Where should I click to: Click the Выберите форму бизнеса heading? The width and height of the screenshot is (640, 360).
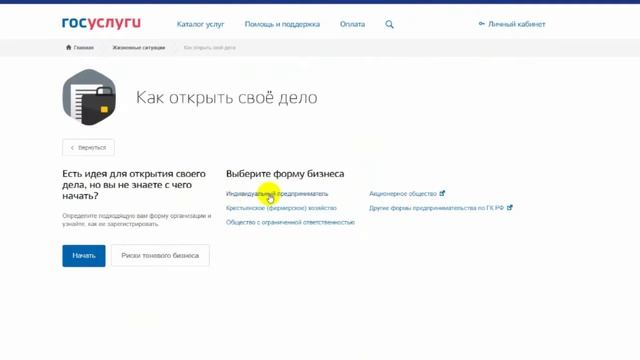coord(285,174)
